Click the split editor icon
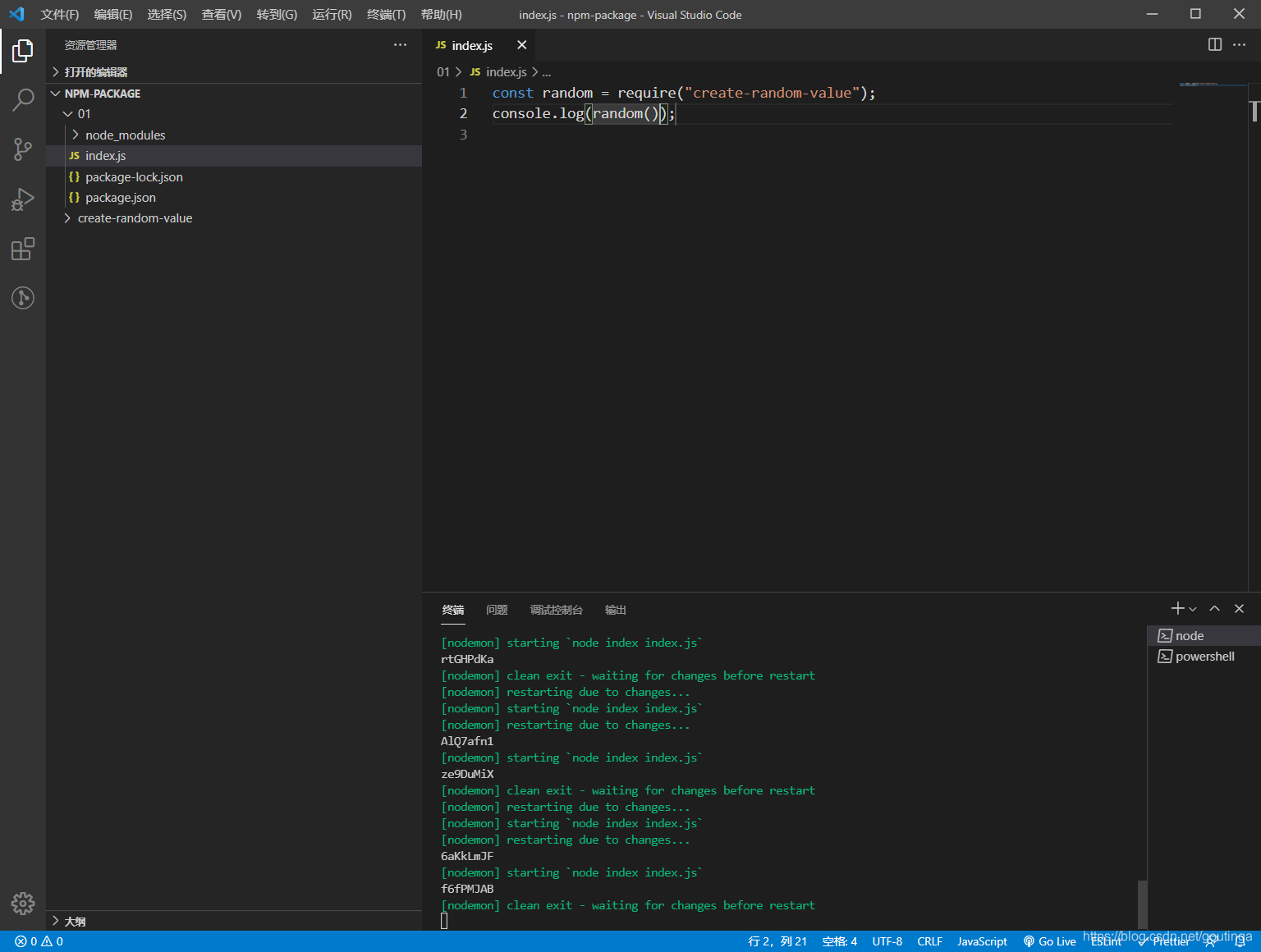 click(1215, 44)
